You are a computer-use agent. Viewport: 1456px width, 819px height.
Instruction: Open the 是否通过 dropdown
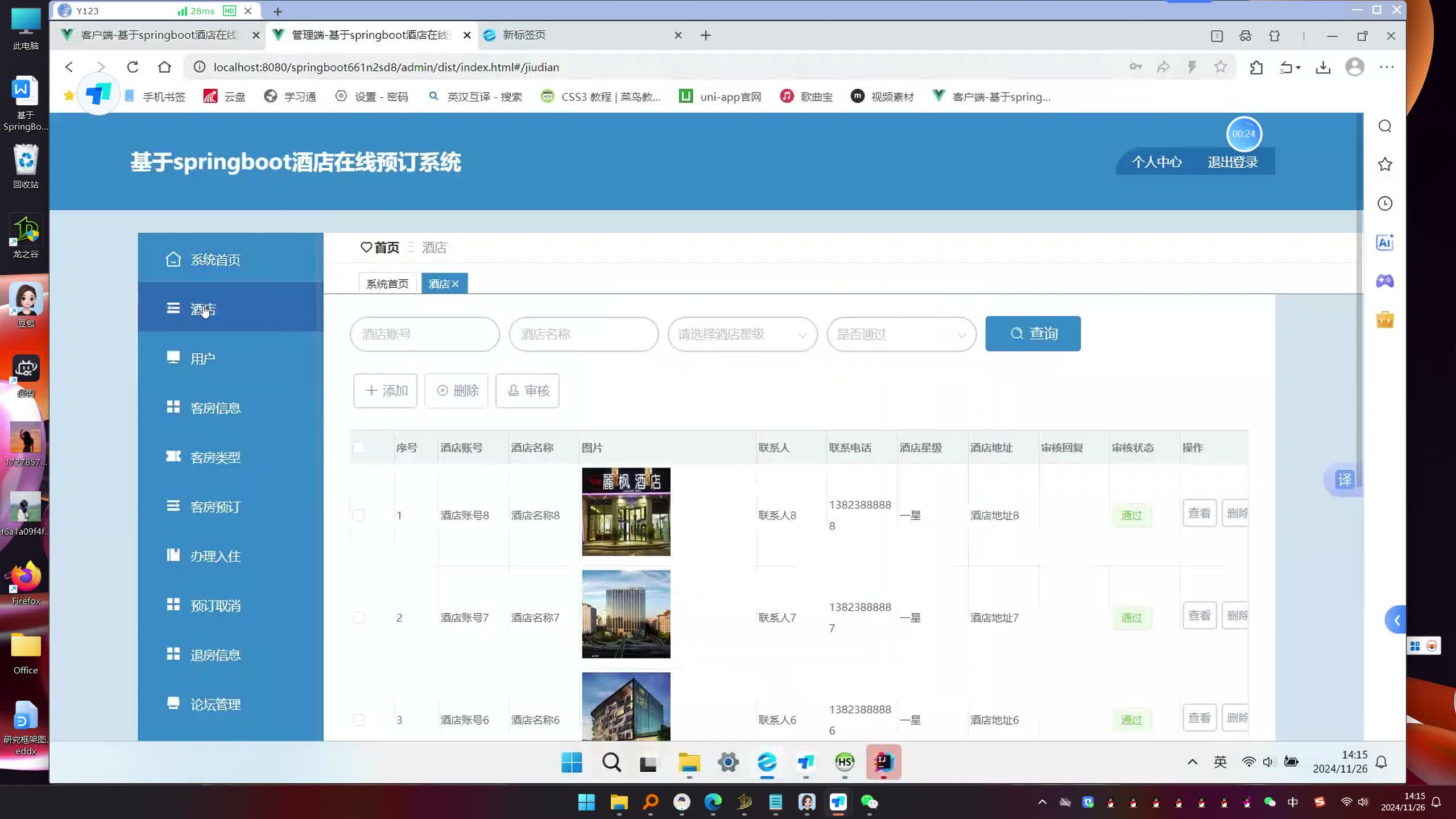point(901,334)
